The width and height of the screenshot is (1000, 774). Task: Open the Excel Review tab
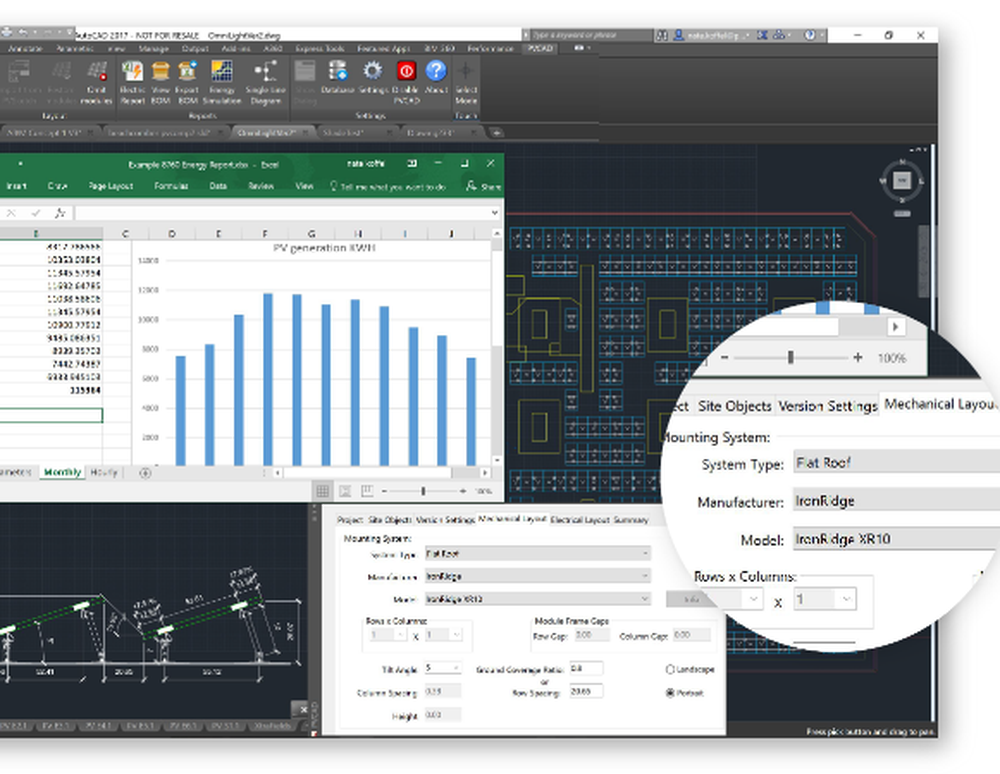pos(260,186)
